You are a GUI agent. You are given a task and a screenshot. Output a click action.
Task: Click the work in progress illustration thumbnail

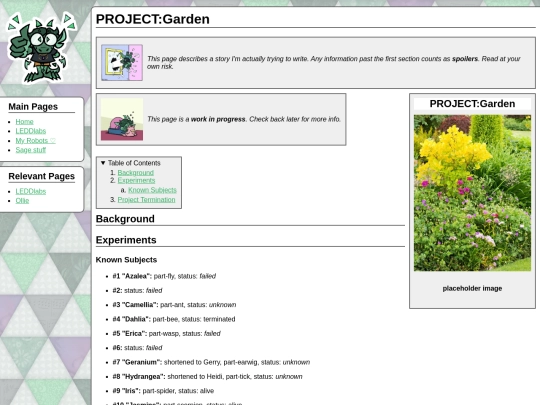point(122,119)
